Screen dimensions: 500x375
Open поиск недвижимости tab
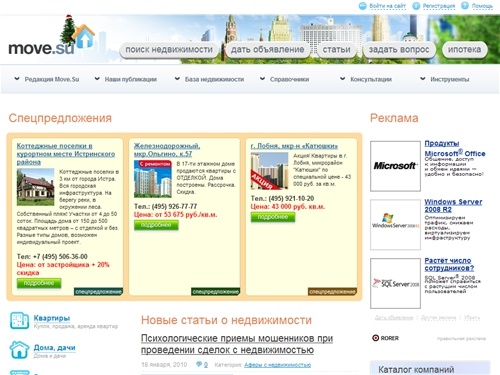point(169,50)
